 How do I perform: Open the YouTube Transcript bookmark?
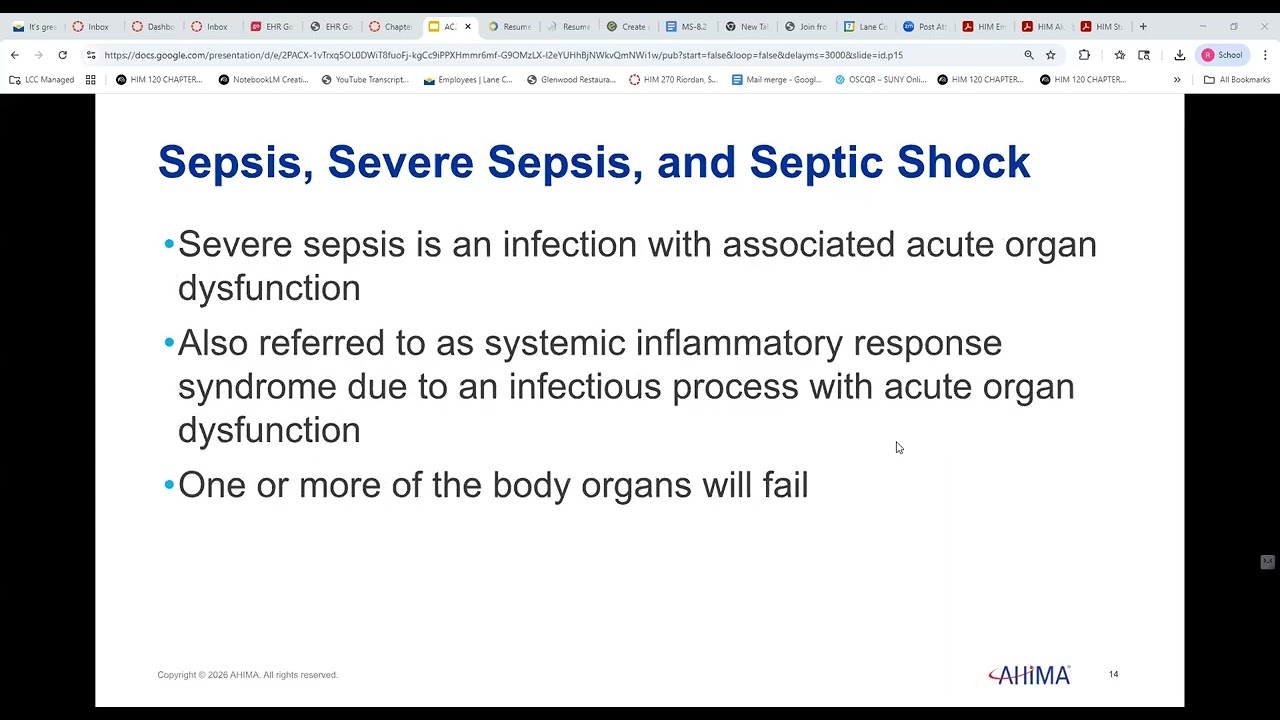point(365,79)
